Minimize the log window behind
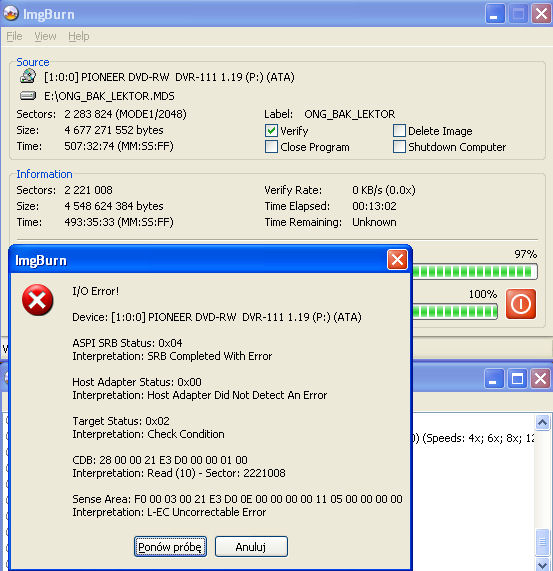Image resolution: width=553 pixels, height=571 pixels. coord(494,379)
